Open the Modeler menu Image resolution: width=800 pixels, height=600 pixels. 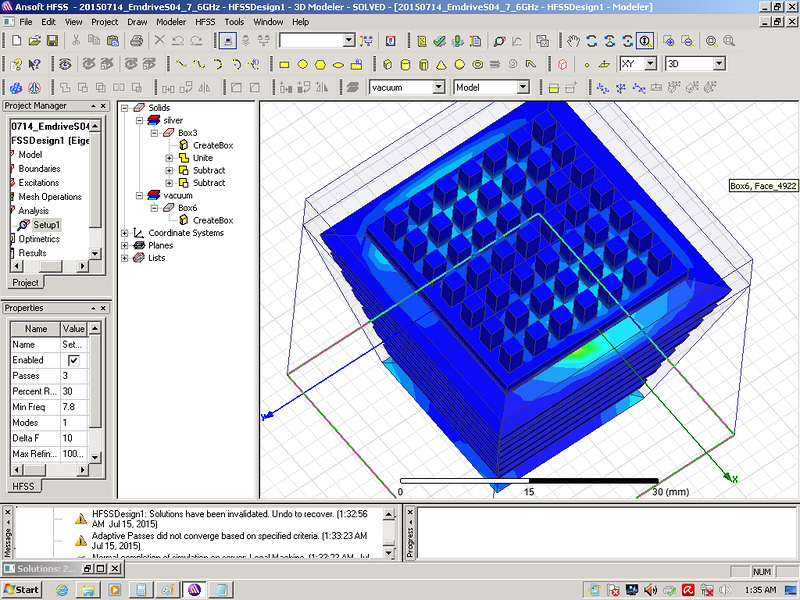(170, 21)
